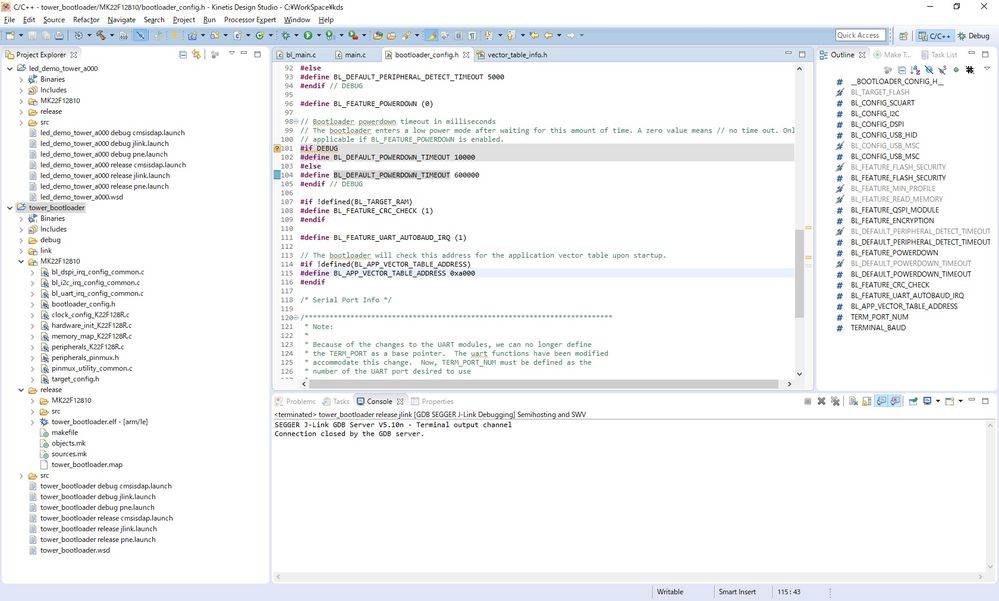Select tower_bootloader release jlink.launch
The image size is (999, 601).
[98, 529]
